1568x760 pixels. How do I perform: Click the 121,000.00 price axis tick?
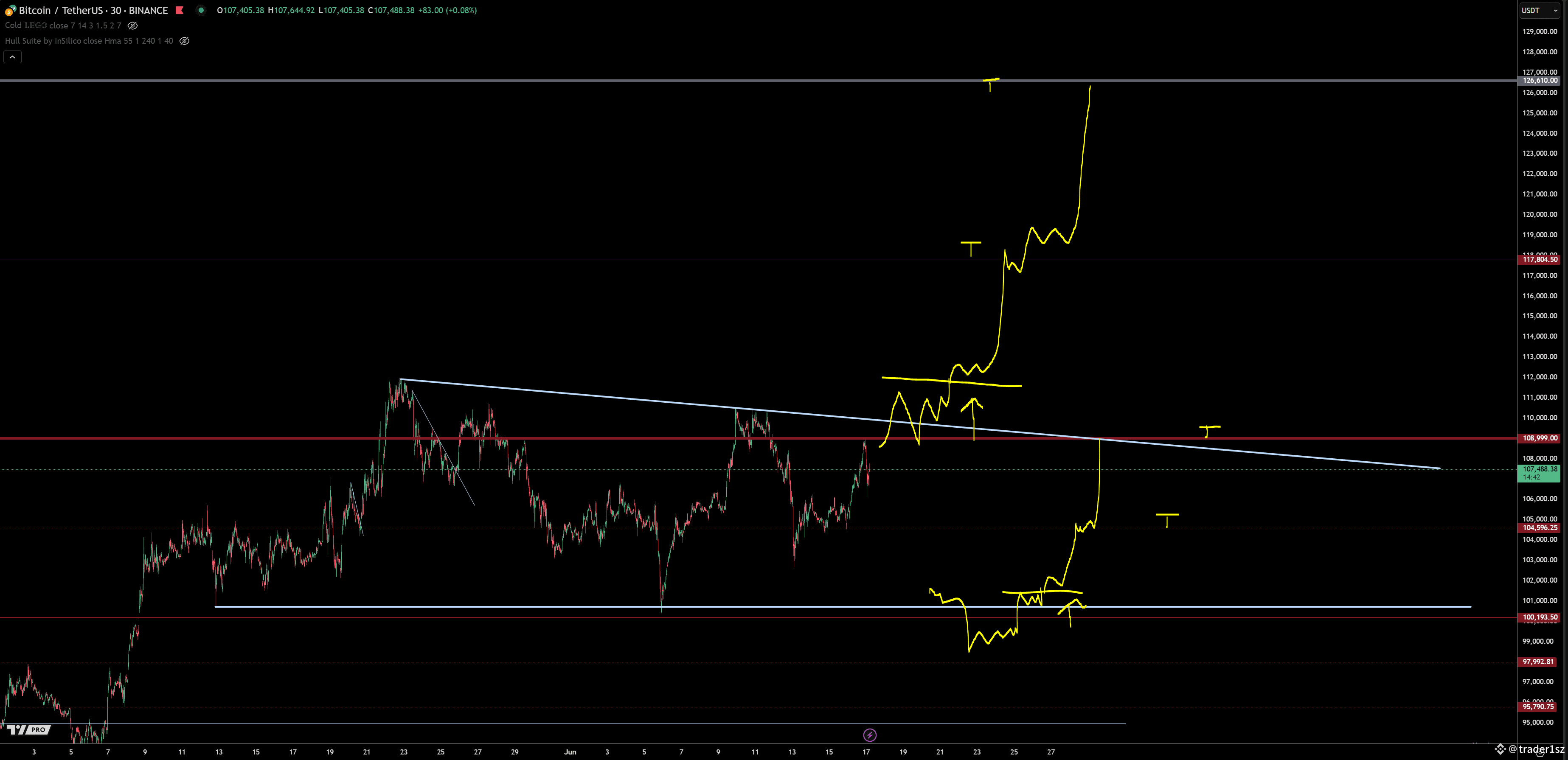point(1540,194)
